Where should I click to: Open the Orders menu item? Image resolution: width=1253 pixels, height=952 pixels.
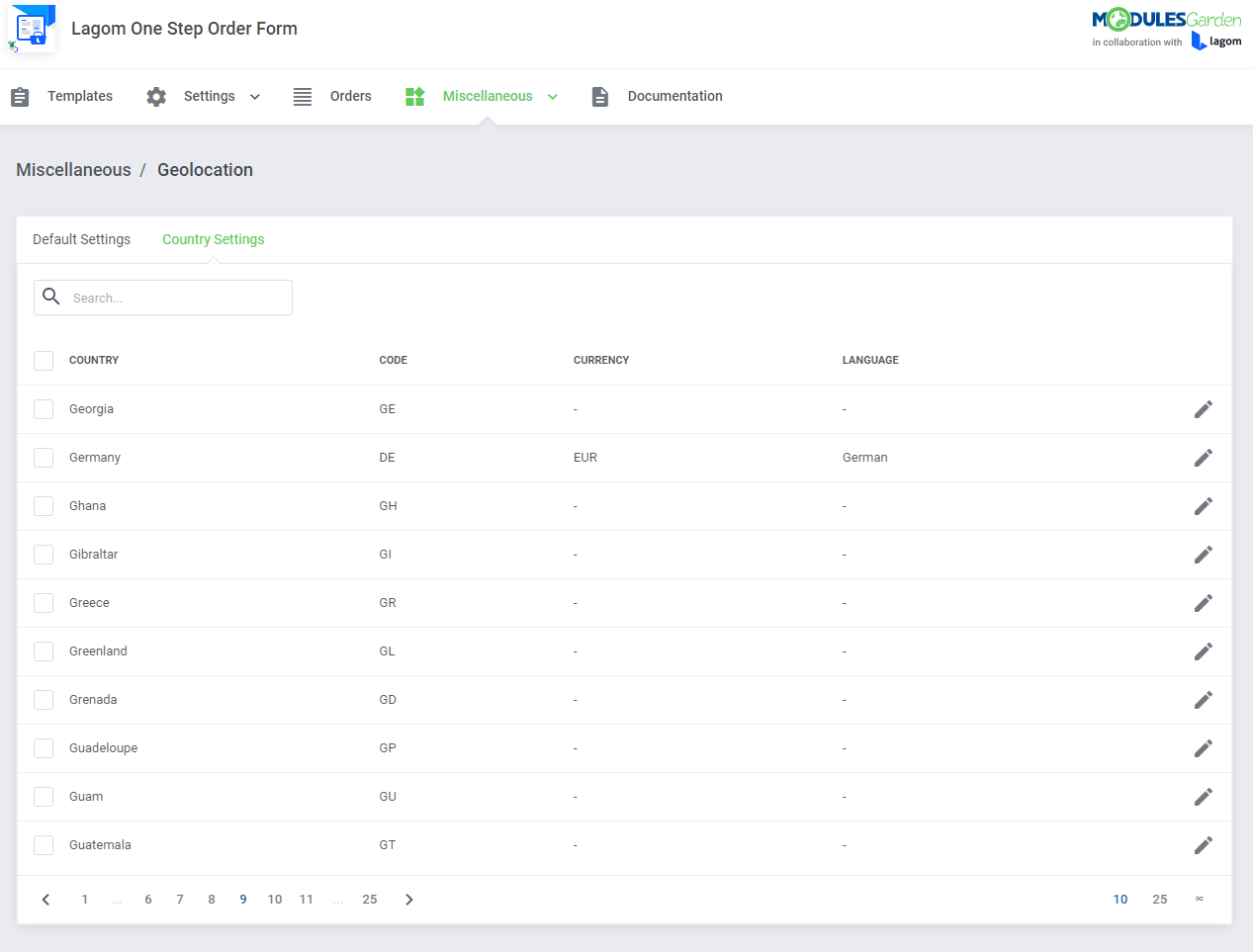(351, 97)
